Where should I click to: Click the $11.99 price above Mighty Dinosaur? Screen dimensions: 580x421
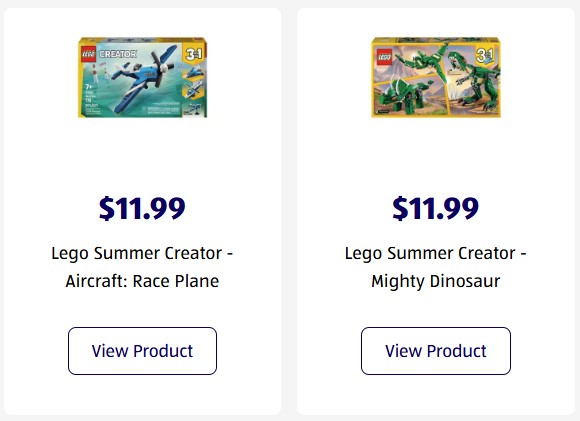tap(436, 208)
